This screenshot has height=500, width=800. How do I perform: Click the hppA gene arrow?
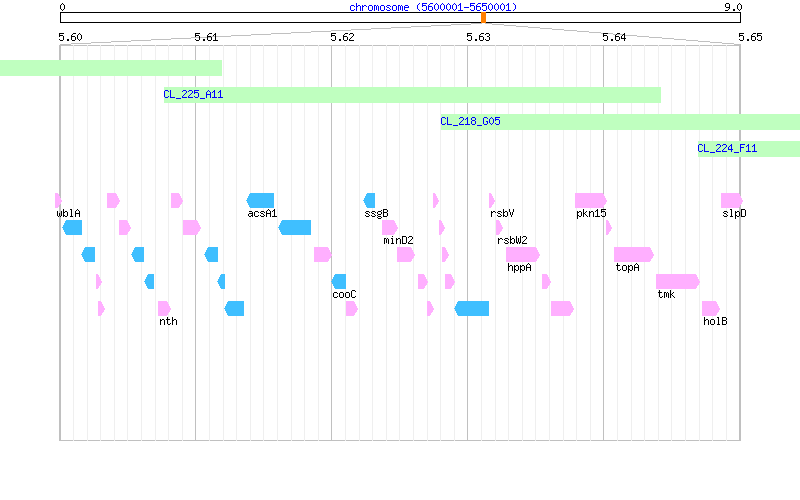click(x=523, y=254)
